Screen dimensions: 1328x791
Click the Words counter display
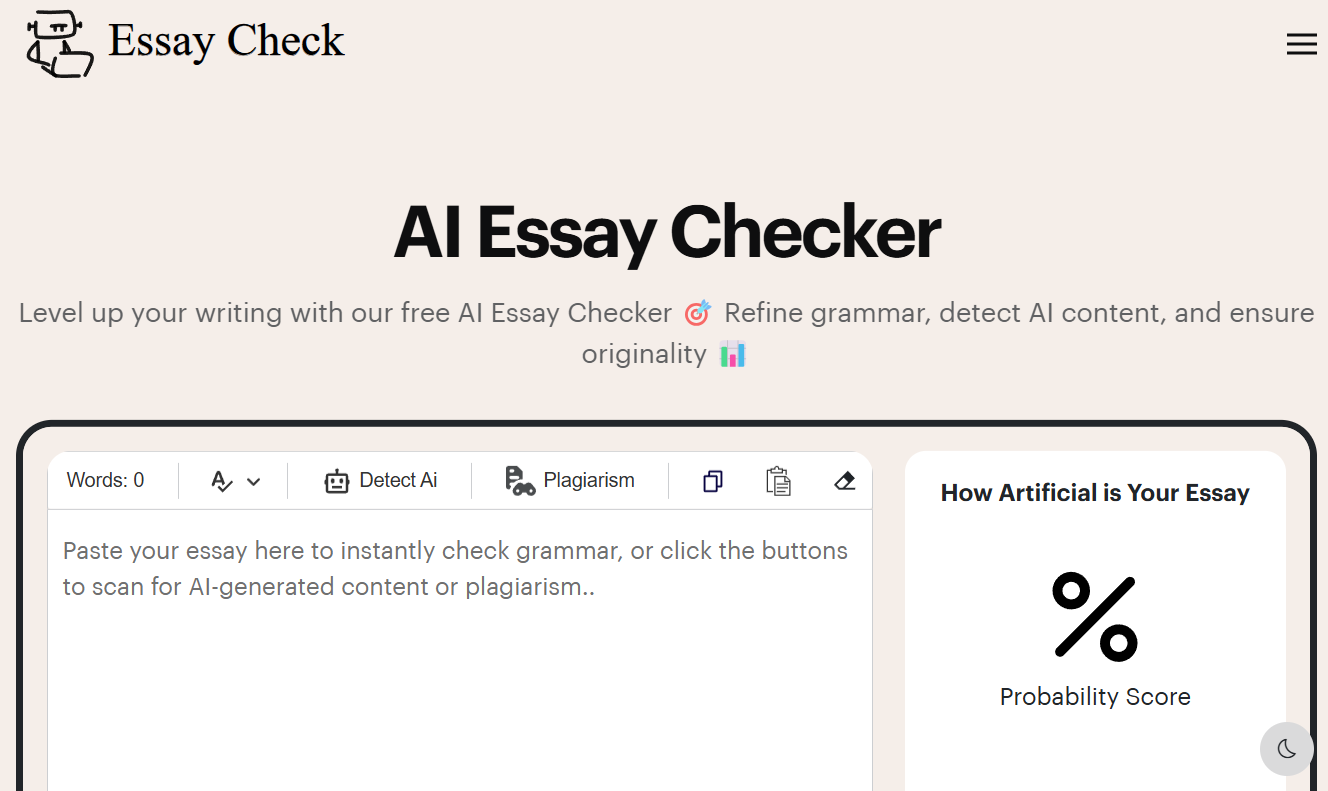click(x=105, y=480)
